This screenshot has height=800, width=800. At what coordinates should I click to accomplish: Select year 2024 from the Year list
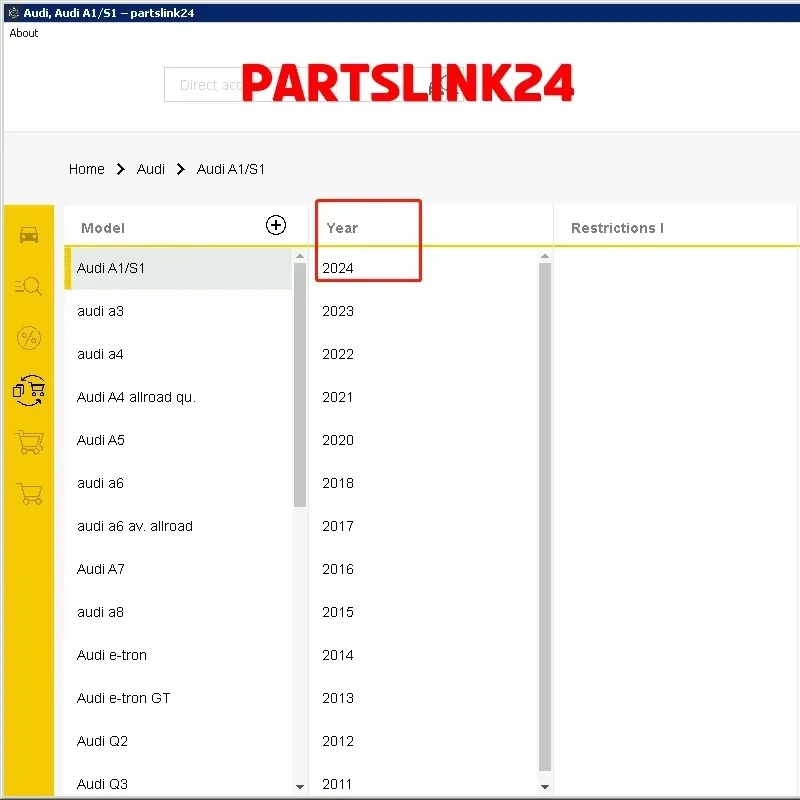(338, 268)
